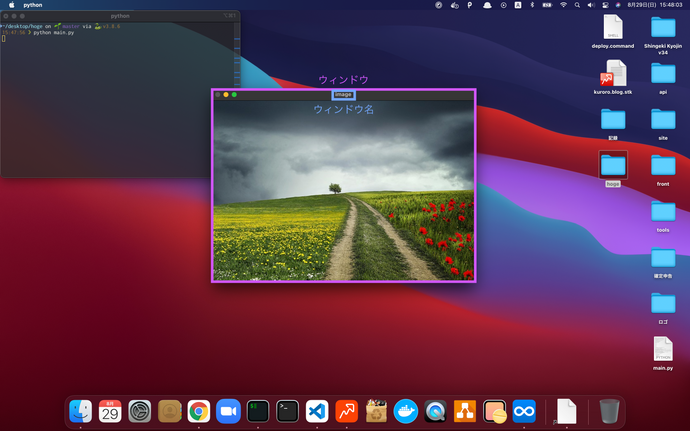Click the 'image' window title

pyautogui.click(x=343, y=95)
